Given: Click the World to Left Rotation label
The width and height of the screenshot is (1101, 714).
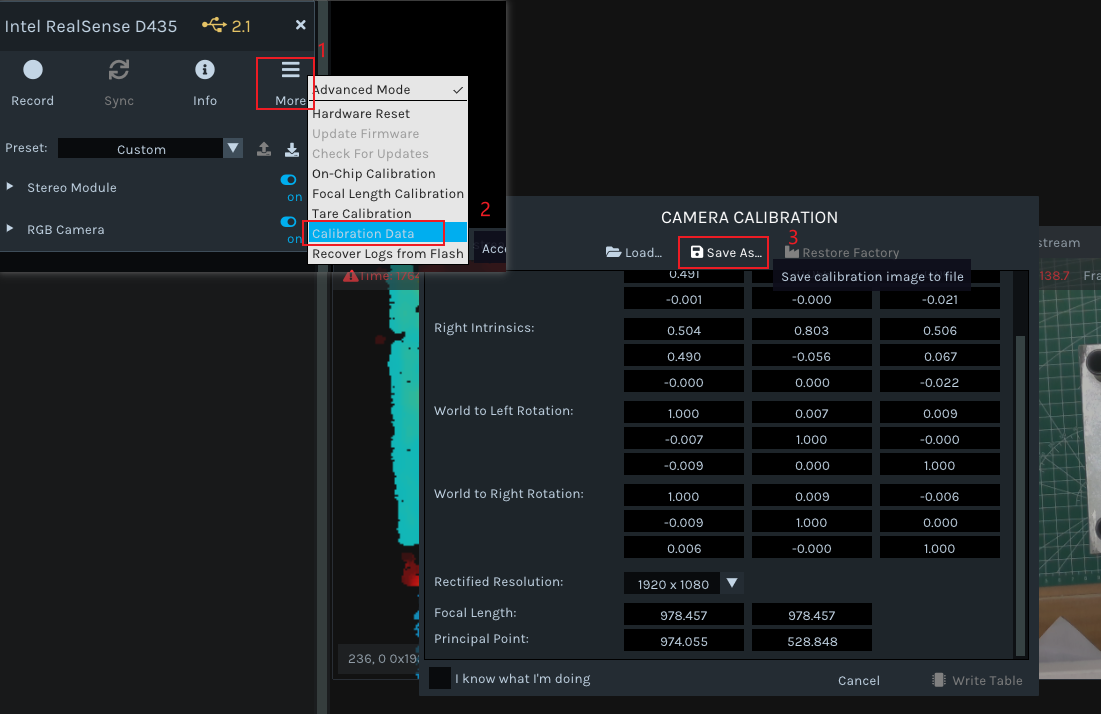Looking at the screenshot, I should pyautogui.click(x=503, y=410).
